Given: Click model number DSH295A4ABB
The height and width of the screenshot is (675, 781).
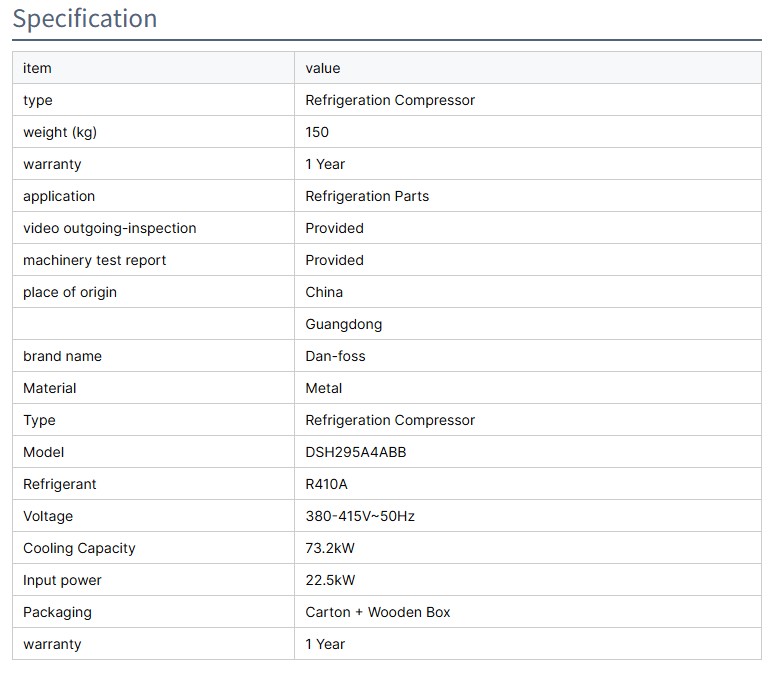Looking at the screenshot, I should point(356,452).
